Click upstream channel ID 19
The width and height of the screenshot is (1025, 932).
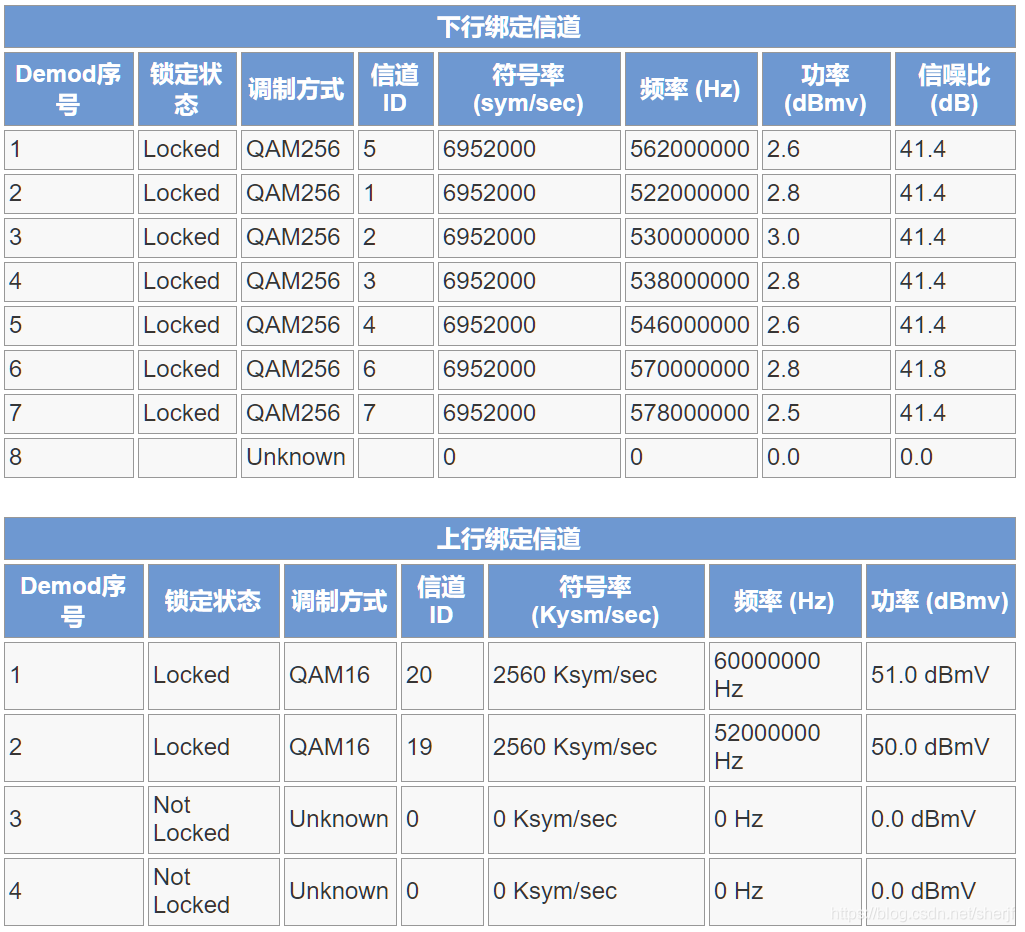pyautogui.click(x=419, y=747)
